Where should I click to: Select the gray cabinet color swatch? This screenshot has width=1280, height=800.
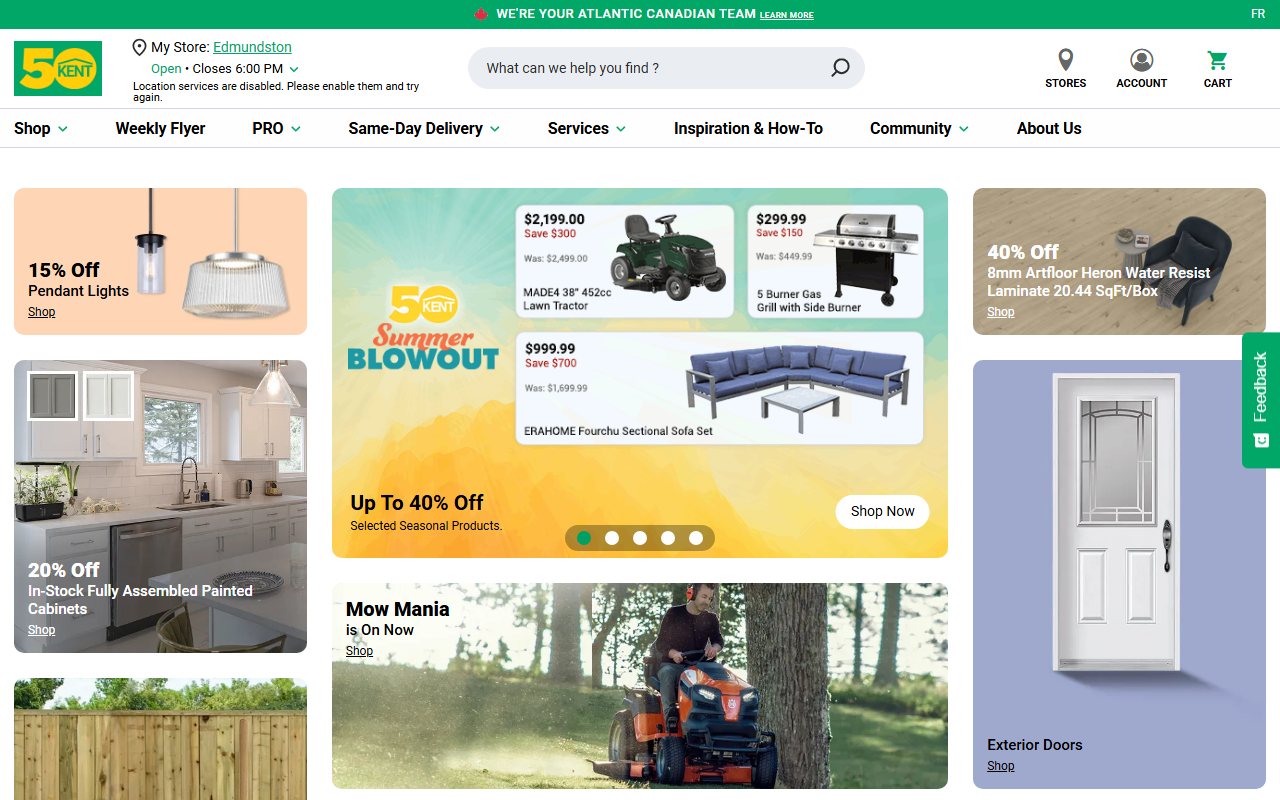coord(52,396)
